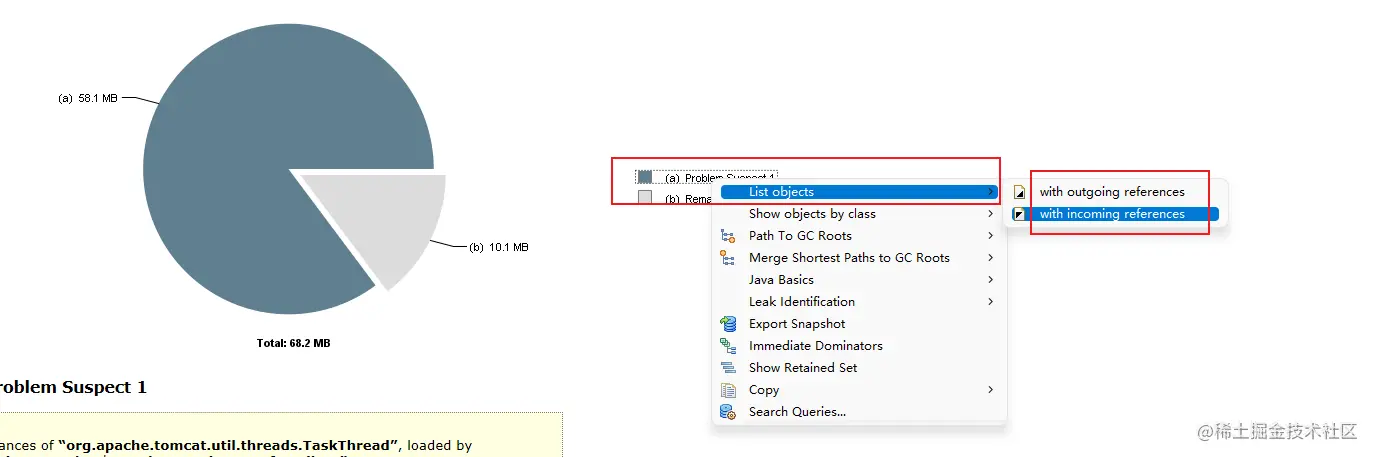Screen dimensions: 1373x457
Task: Click the Remainder legend light gray swatch
Action: [645, 197]
